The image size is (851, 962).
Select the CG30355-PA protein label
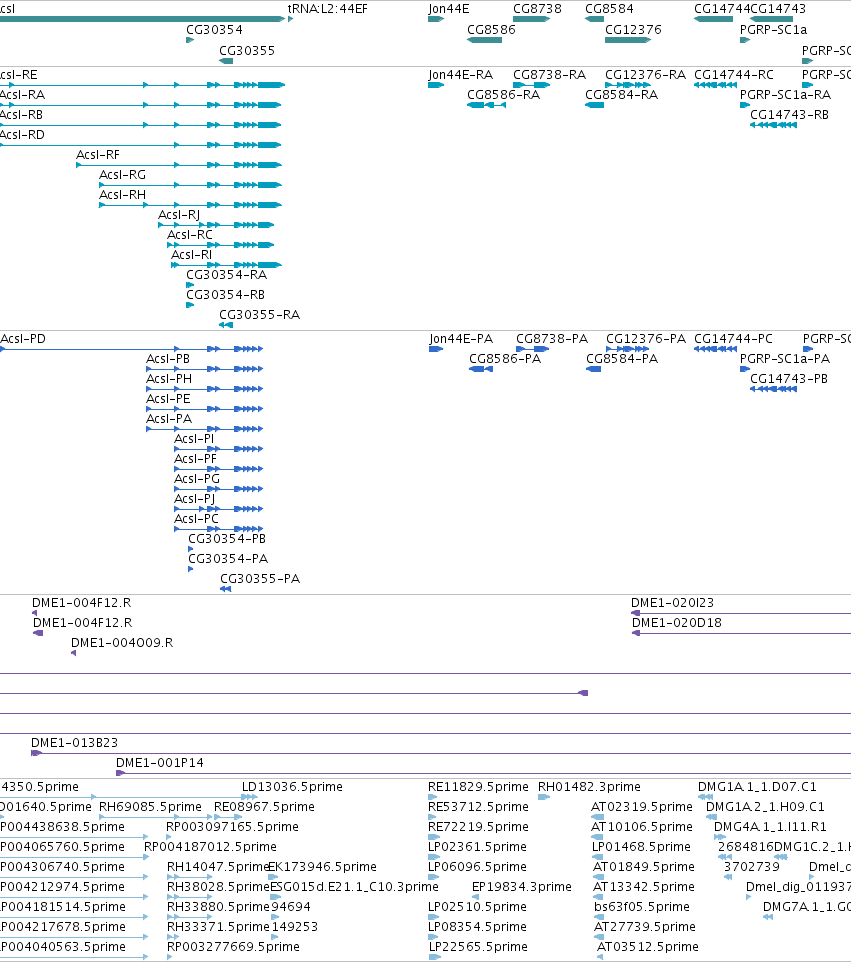[260, 579]
